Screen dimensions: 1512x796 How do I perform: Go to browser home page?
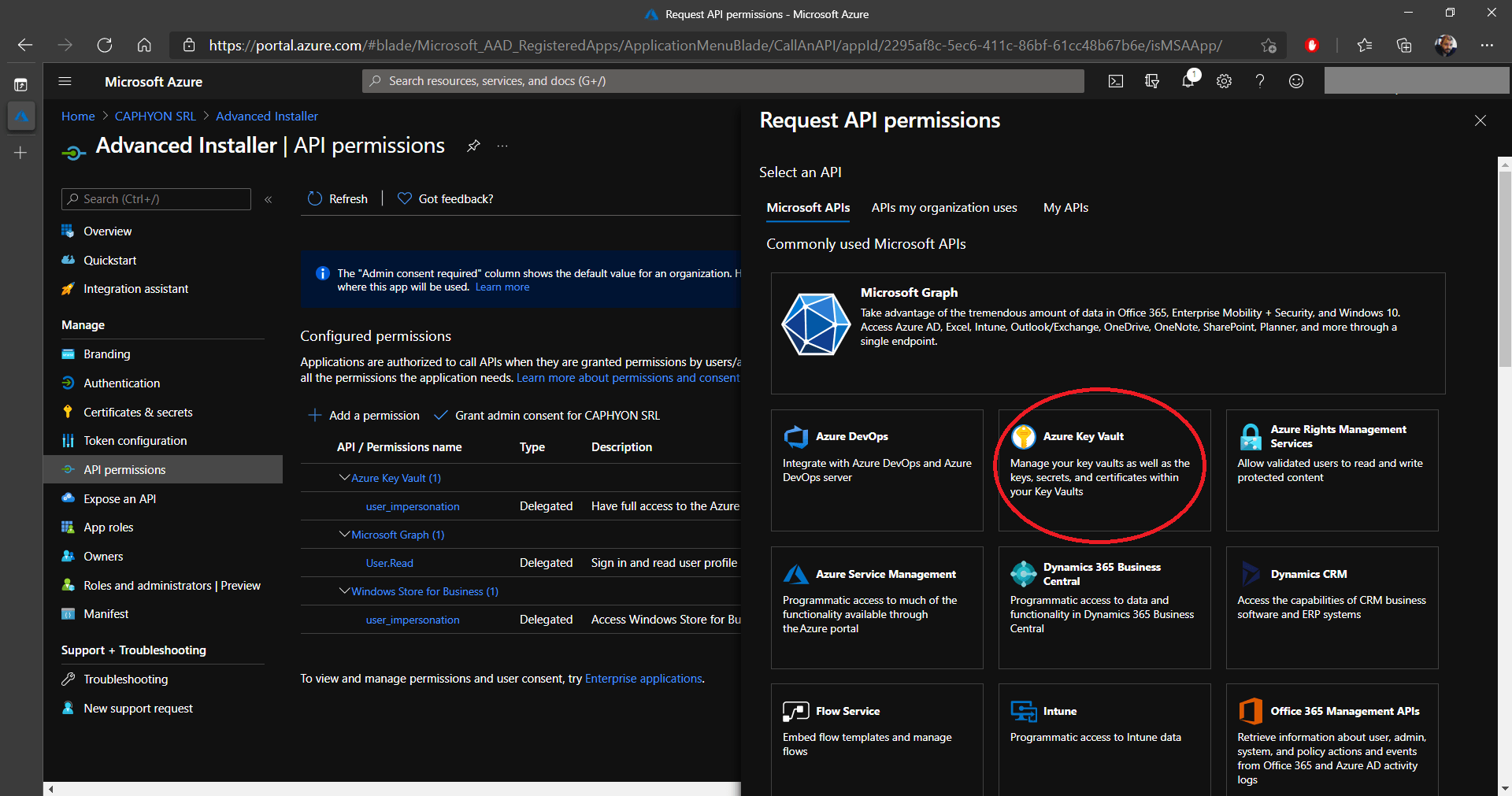[x=144, y=45]
